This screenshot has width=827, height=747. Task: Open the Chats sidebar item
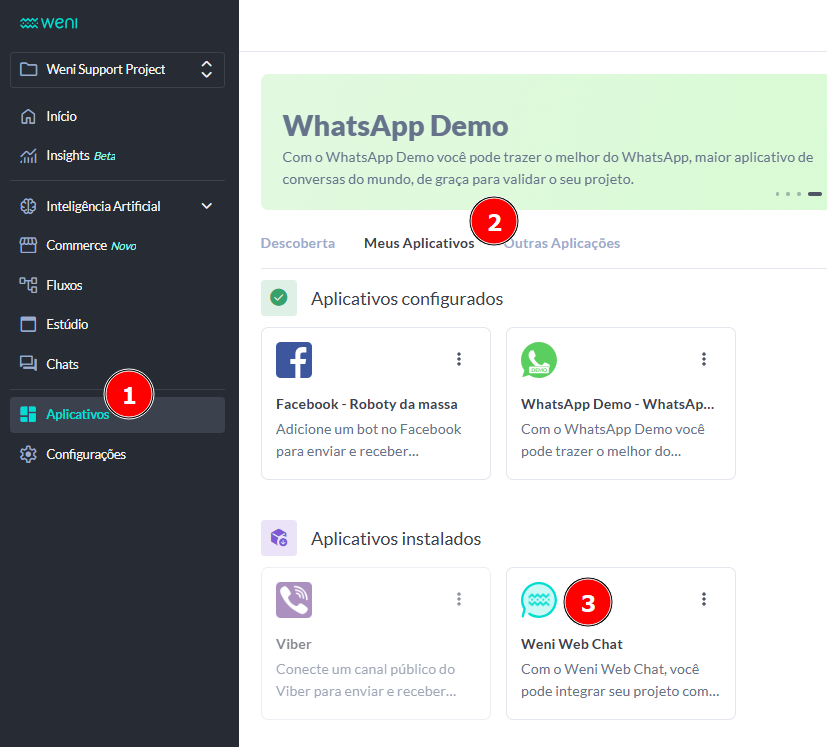coord(62,364)
